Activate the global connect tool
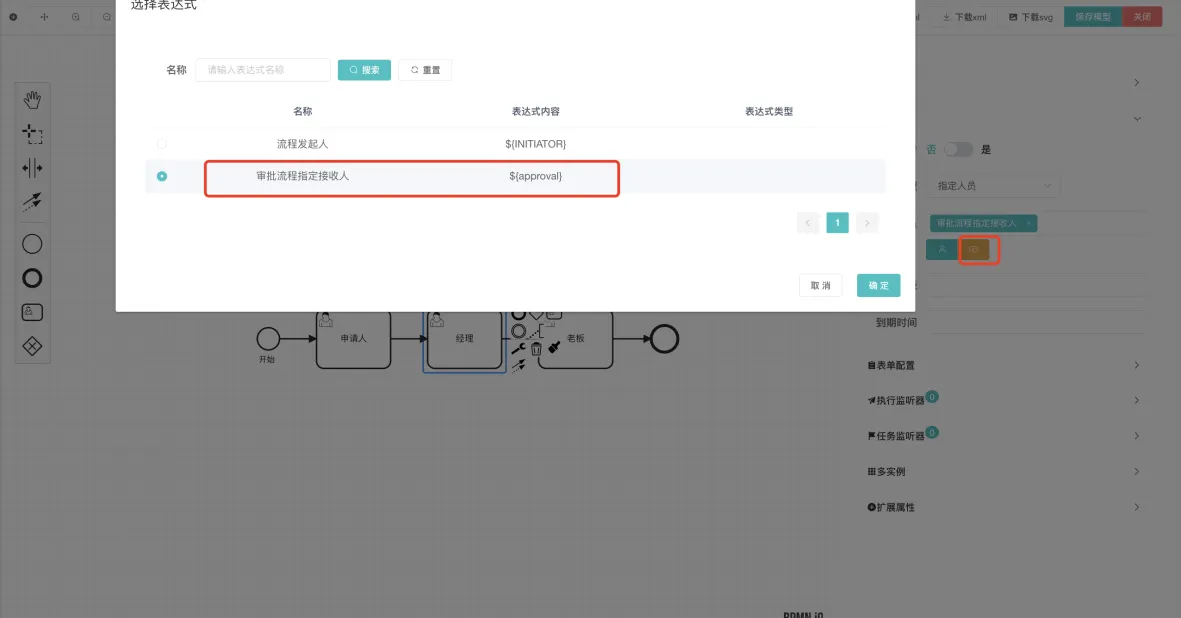This screenshot has width=1181, height=618. (32, 202)
